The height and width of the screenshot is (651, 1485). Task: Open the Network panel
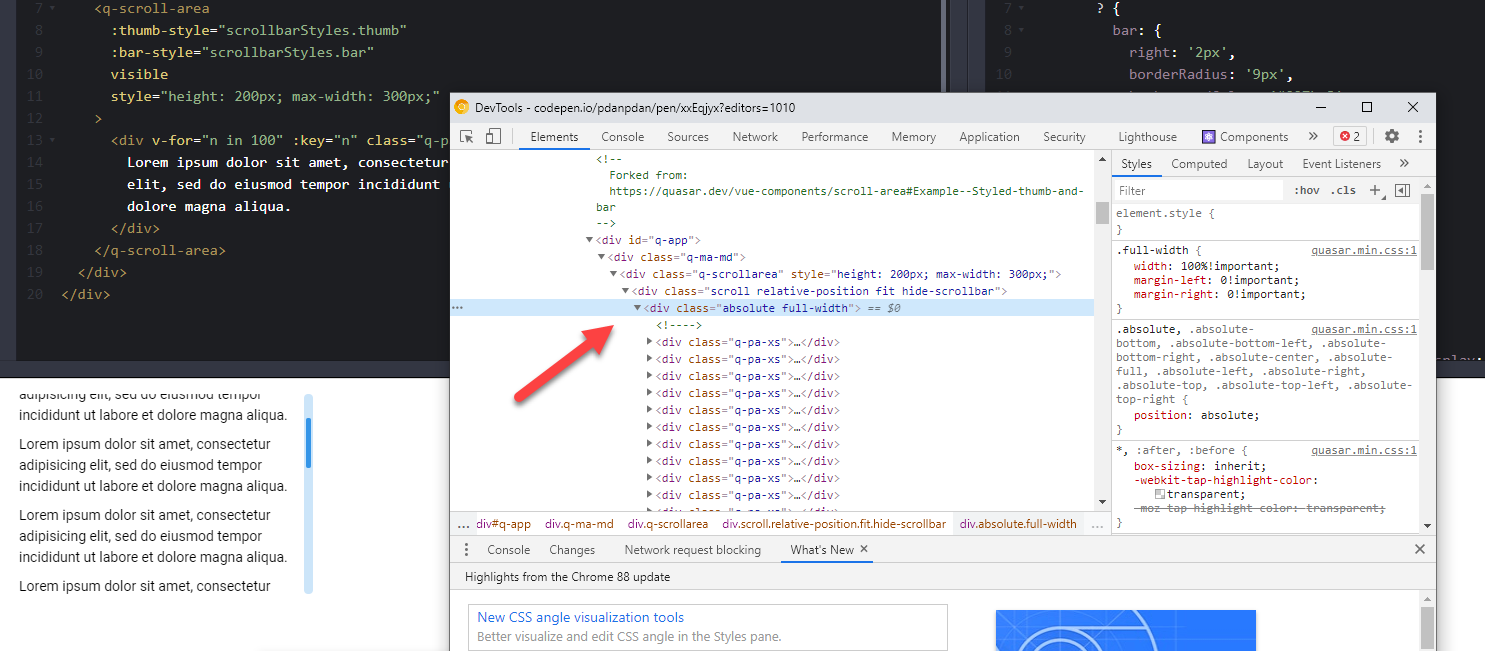tap(754, 136)
